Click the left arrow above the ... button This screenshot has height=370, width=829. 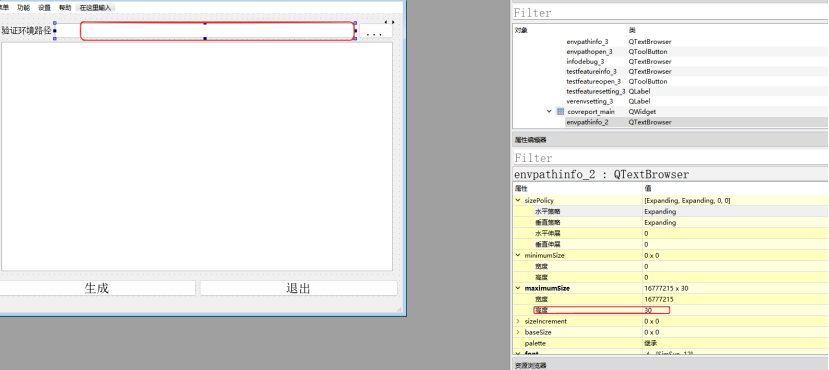(x=386, y=22)
